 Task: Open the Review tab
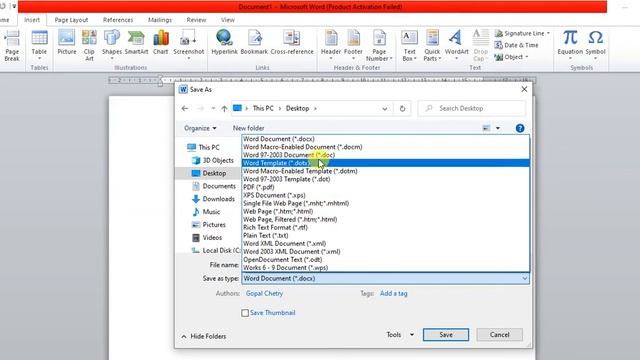click(196, 20)
